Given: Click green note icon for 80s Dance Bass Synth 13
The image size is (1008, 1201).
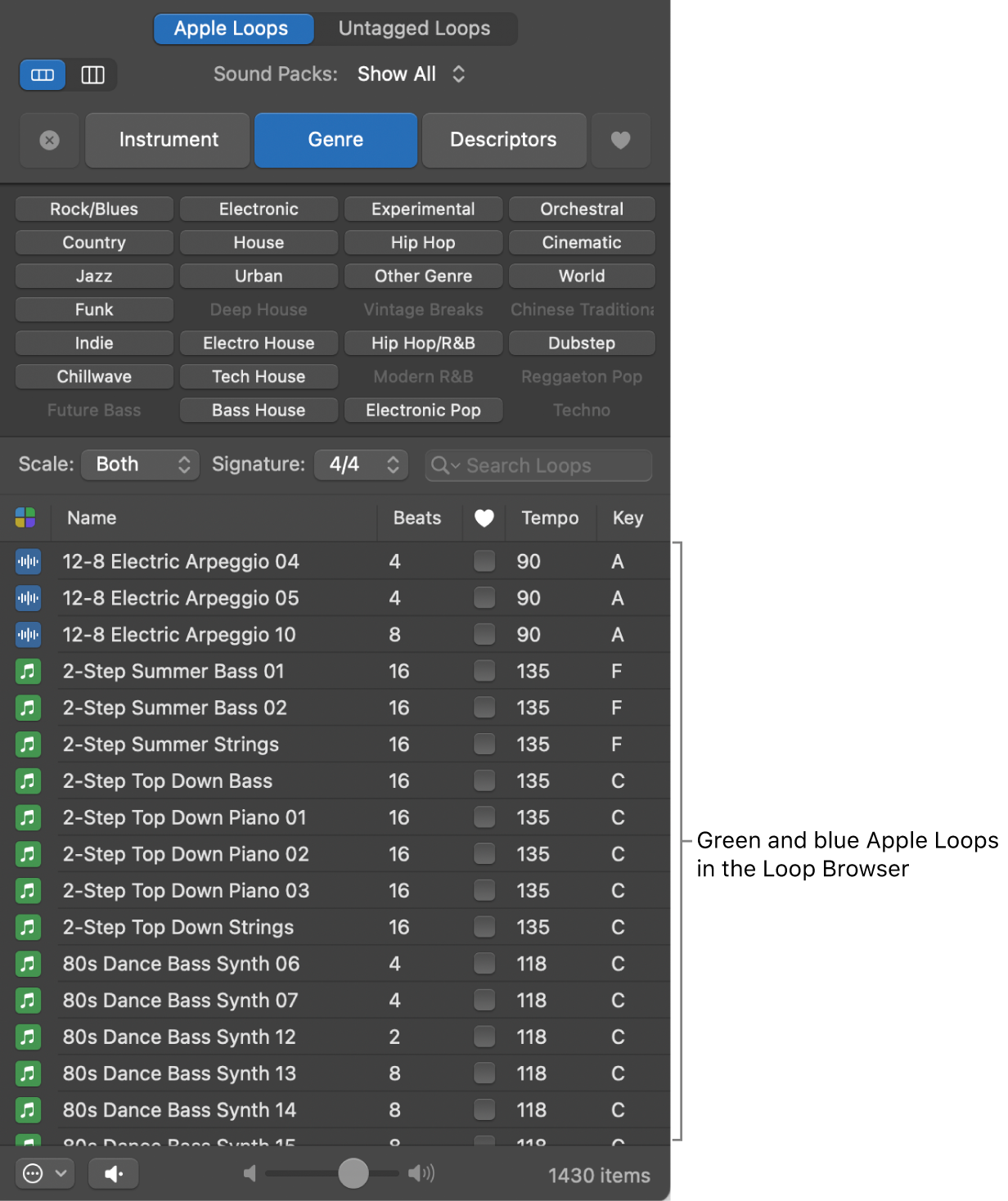Looking at the screenshot, I should tap(28, 1073).
